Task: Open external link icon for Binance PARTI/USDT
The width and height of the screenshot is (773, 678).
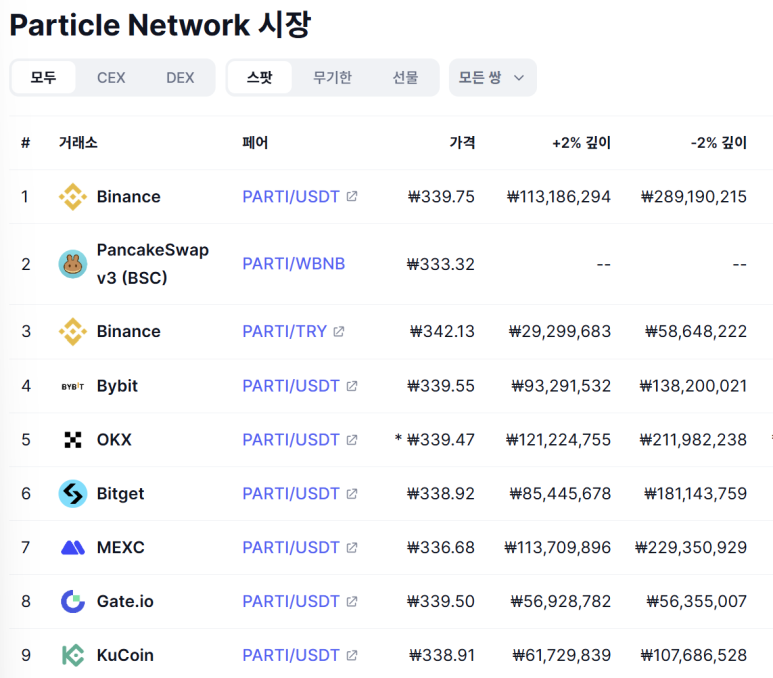Action: (351, 197)
